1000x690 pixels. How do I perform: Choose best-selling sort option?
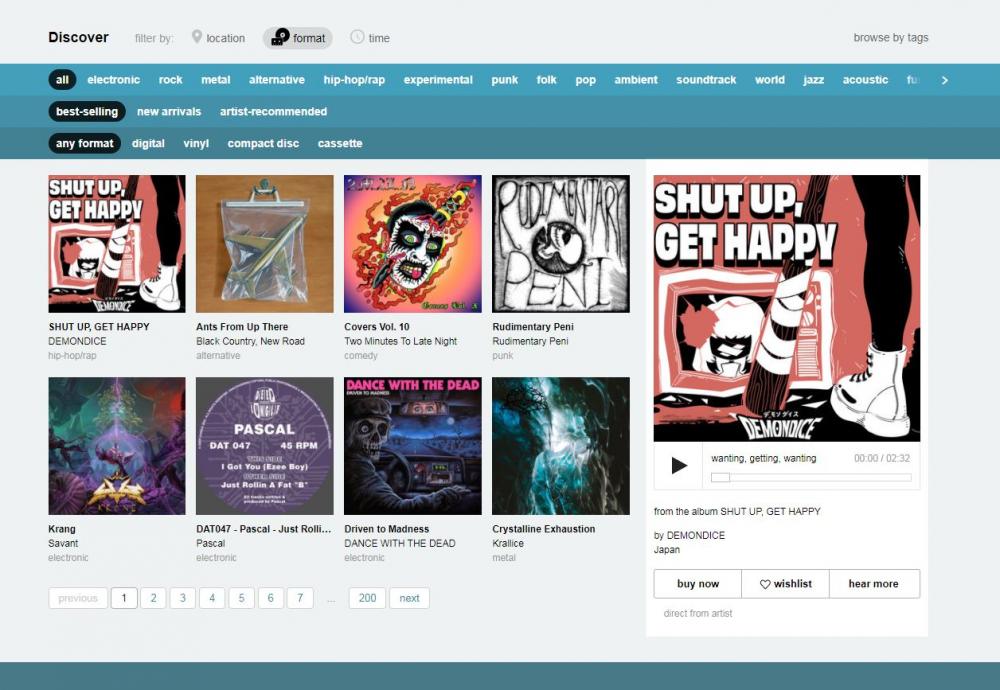click(87, 112)
